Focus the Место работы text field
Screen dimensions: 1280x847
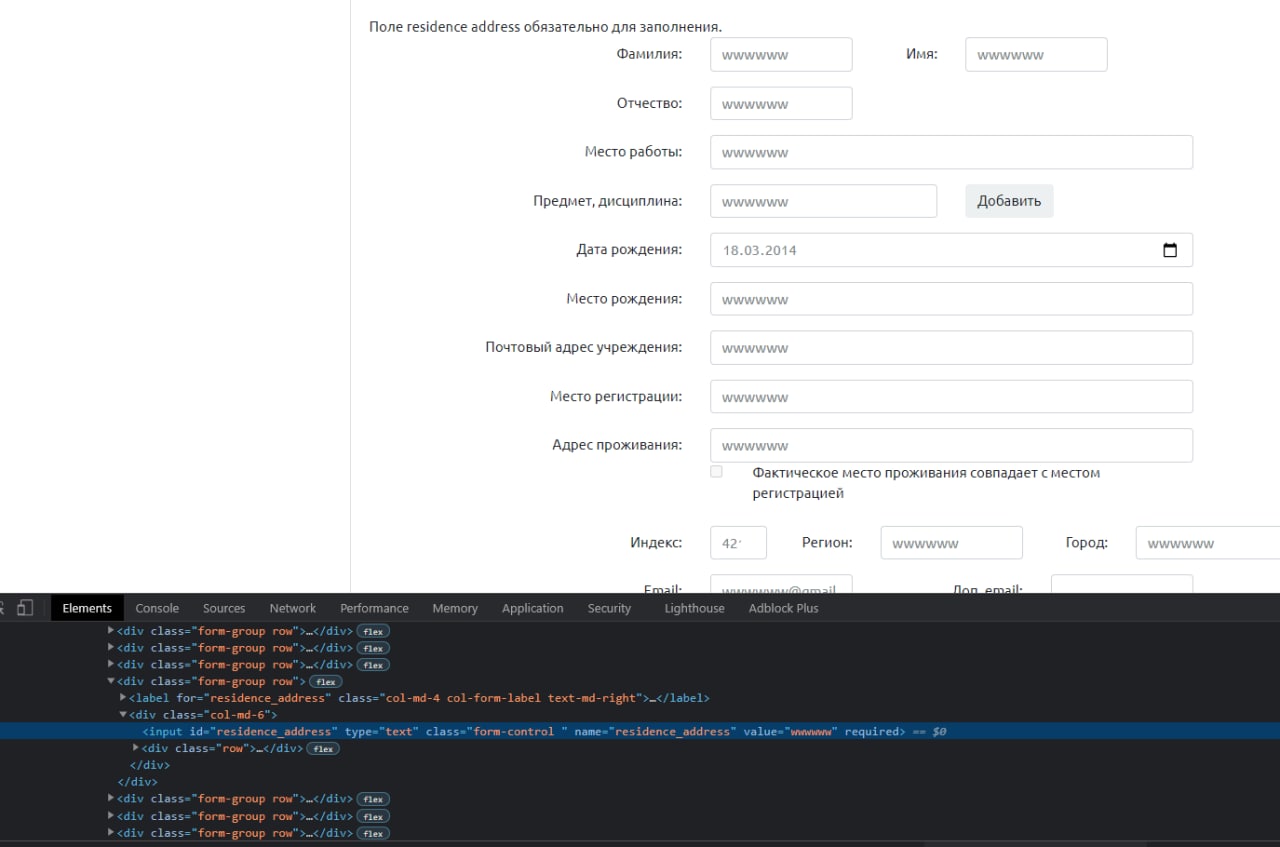tap(951, 153)
